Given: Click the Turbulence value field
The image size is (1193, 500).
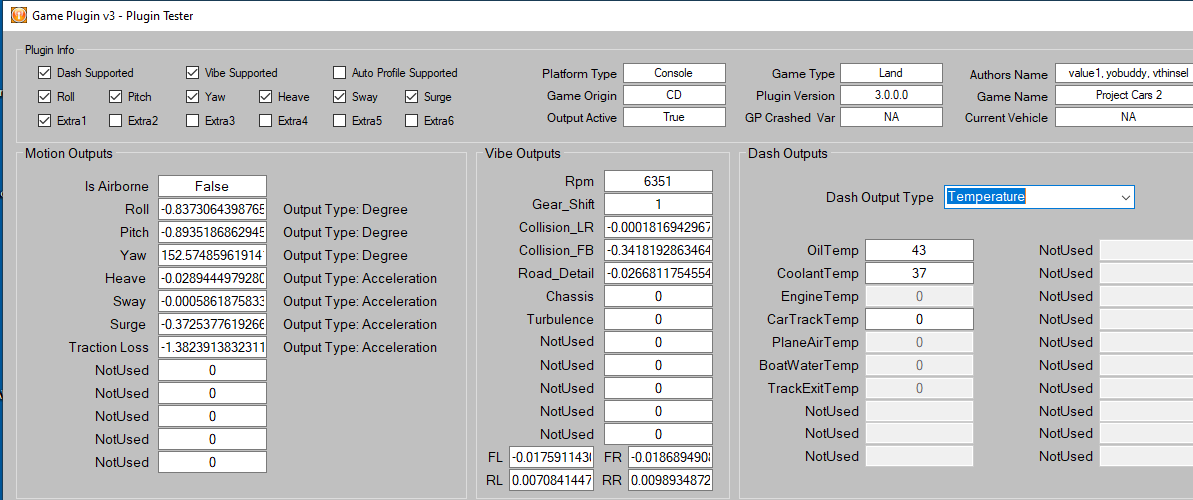Looking at the screenshot, I should [x=658, y=319].
